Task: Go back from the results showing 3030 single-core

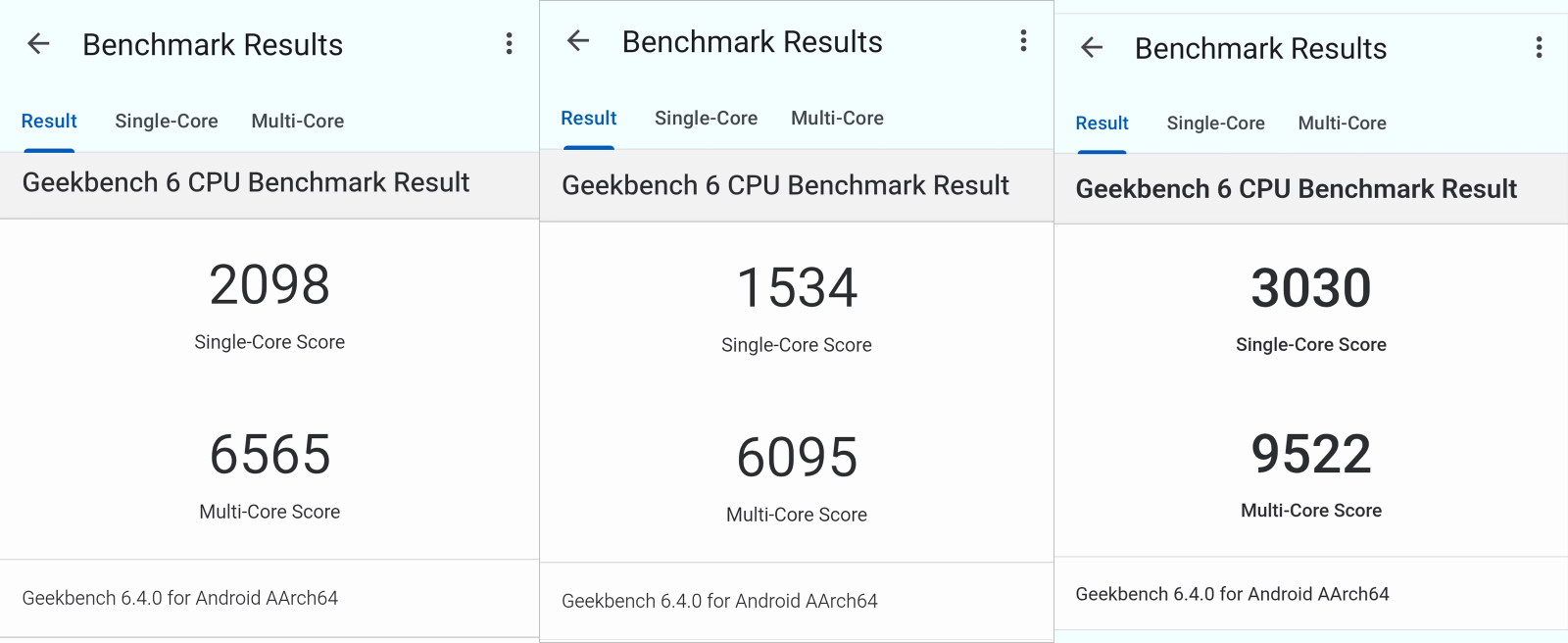Action: [x=1092, y=48]
